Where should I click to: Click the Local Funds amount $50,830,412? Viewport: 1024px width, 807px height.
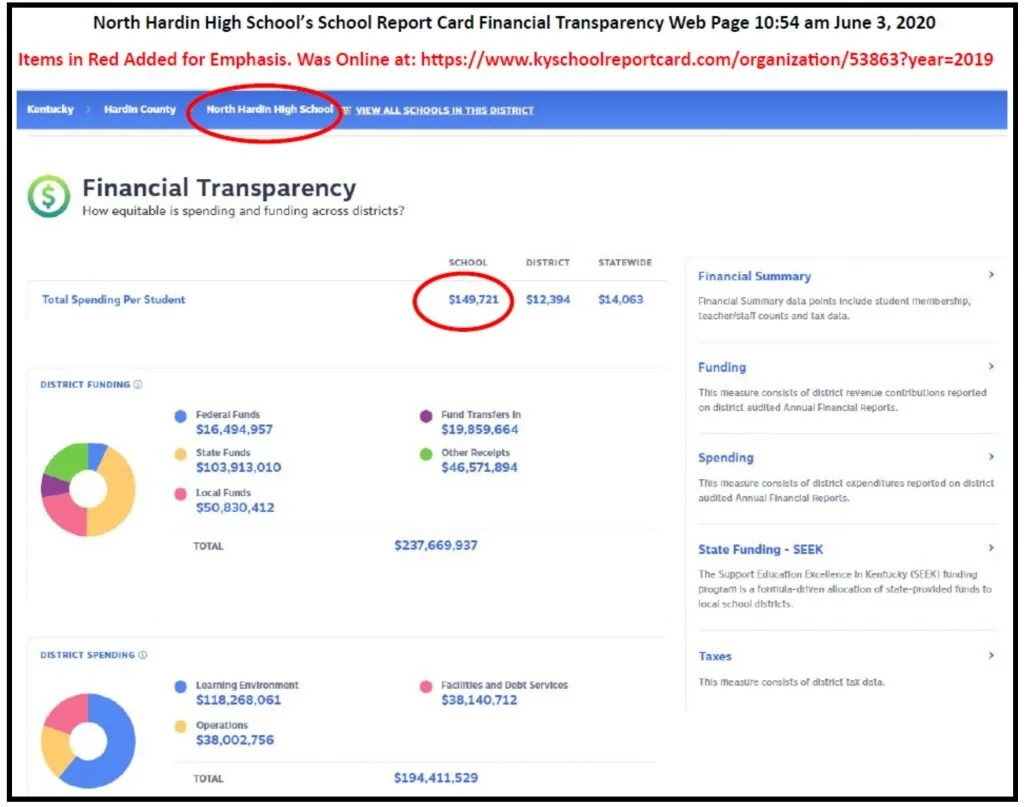(235, 507)
